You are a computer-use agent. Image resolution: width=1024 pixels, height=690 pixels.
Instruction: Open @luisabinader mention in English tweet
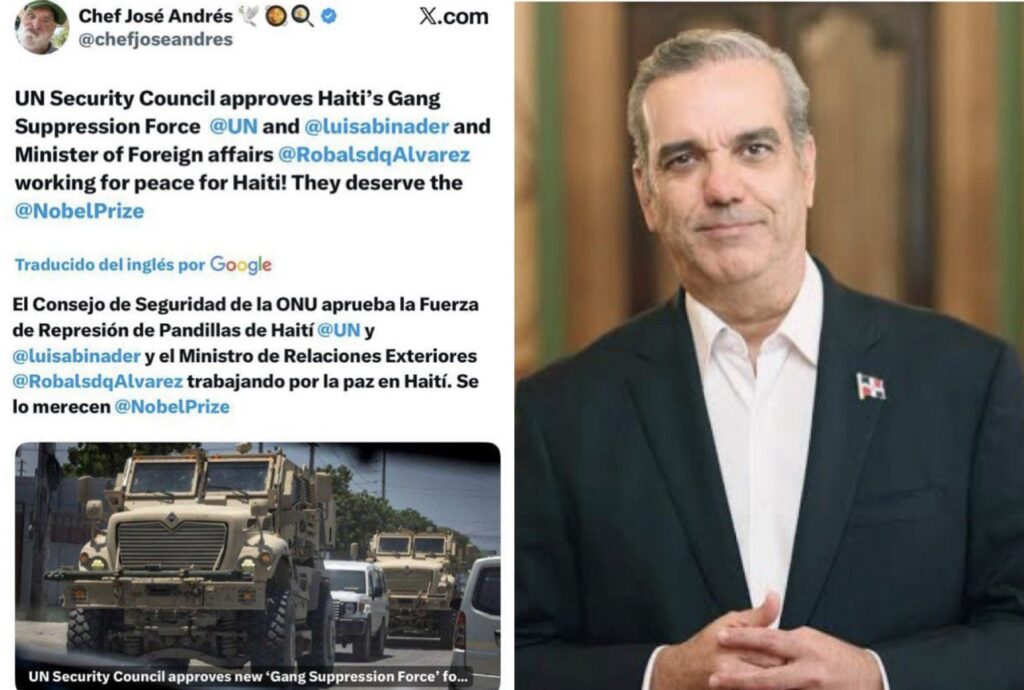[x=377, y=126]
